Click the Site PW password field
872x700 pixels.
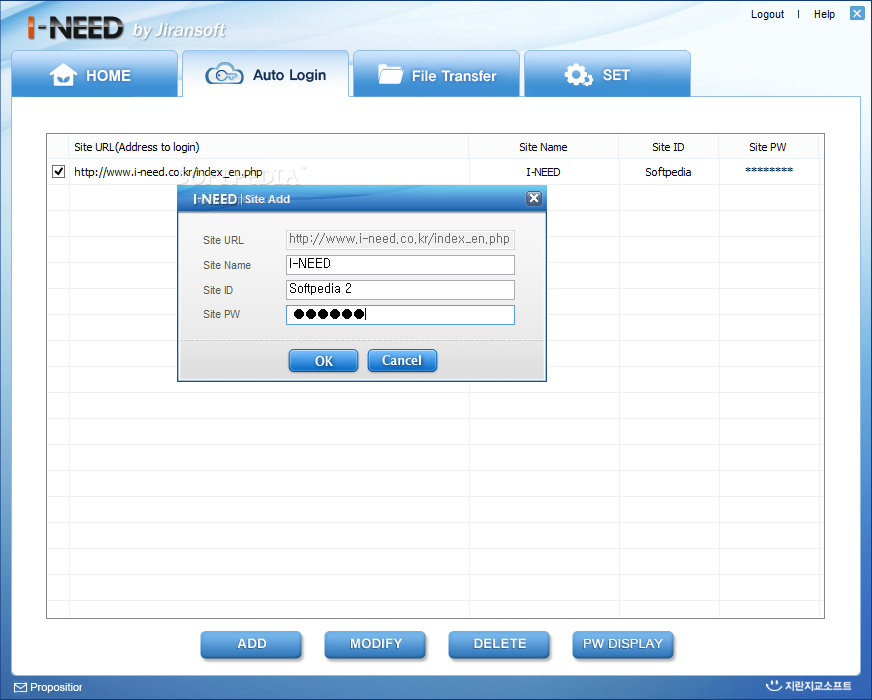[x=400, y=315]
